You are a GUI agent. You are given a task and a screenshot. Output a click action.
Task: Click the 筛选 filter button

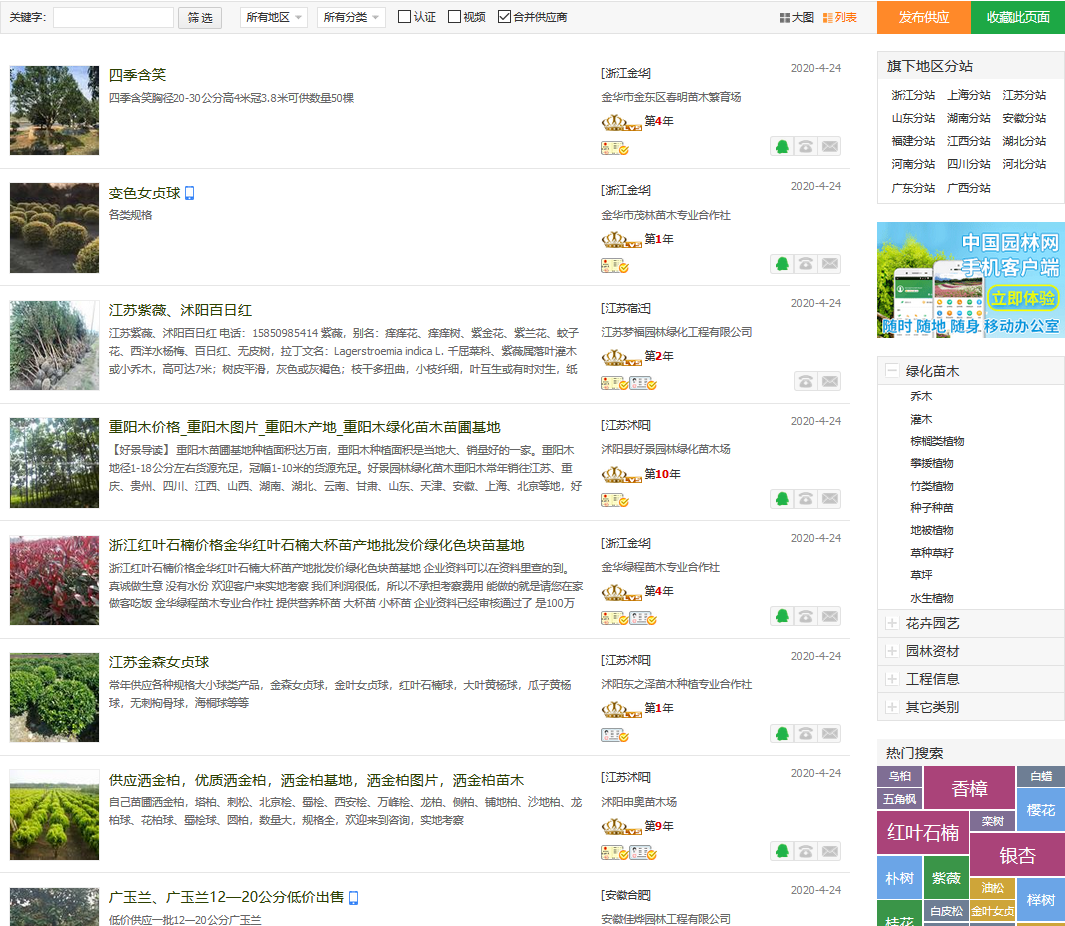coord(200,18)
